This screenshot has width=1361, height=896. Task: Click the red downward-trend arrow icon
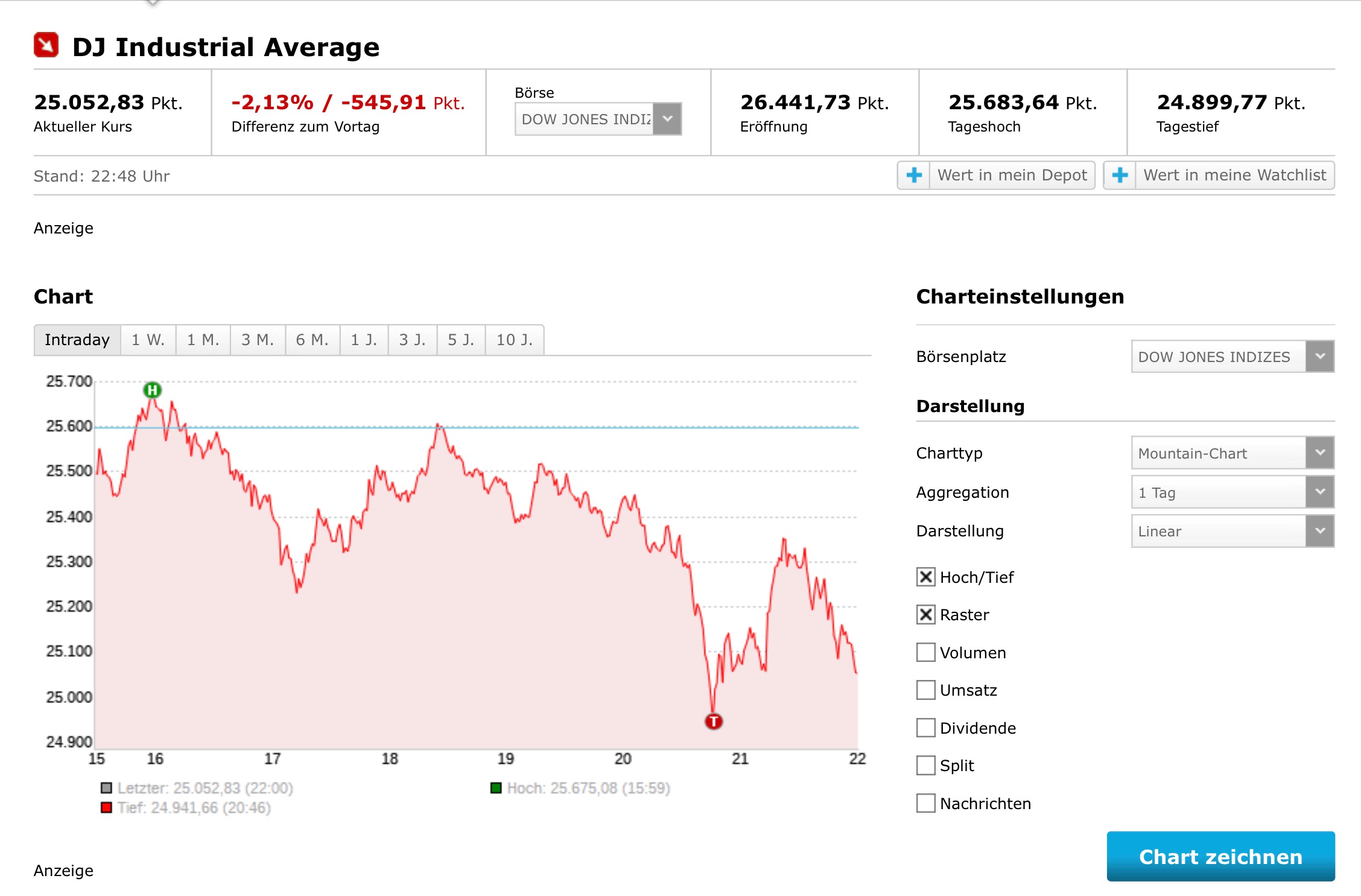(46, 45)
